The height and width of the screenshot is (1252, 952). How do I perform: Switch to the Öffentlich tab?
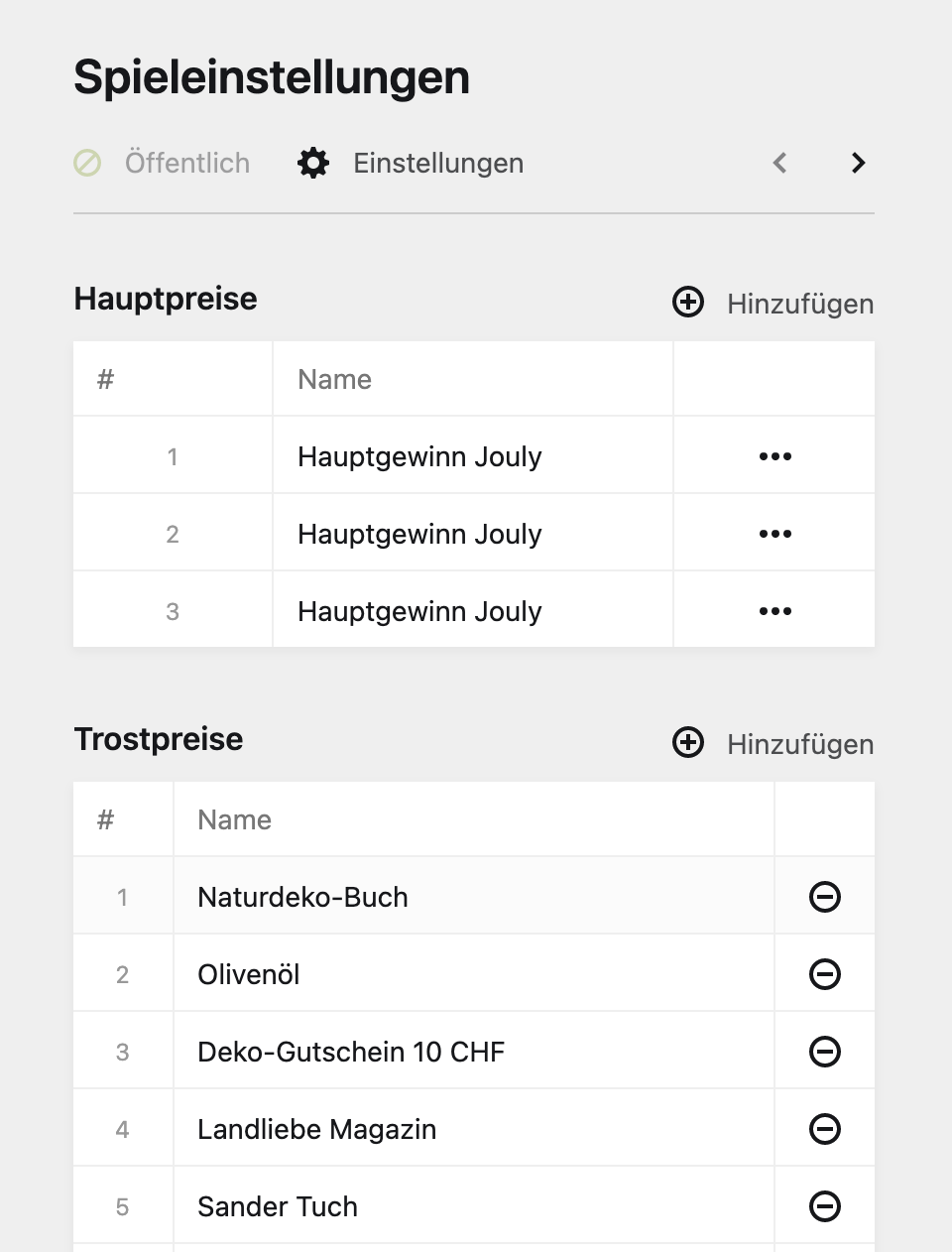point(186,163)
